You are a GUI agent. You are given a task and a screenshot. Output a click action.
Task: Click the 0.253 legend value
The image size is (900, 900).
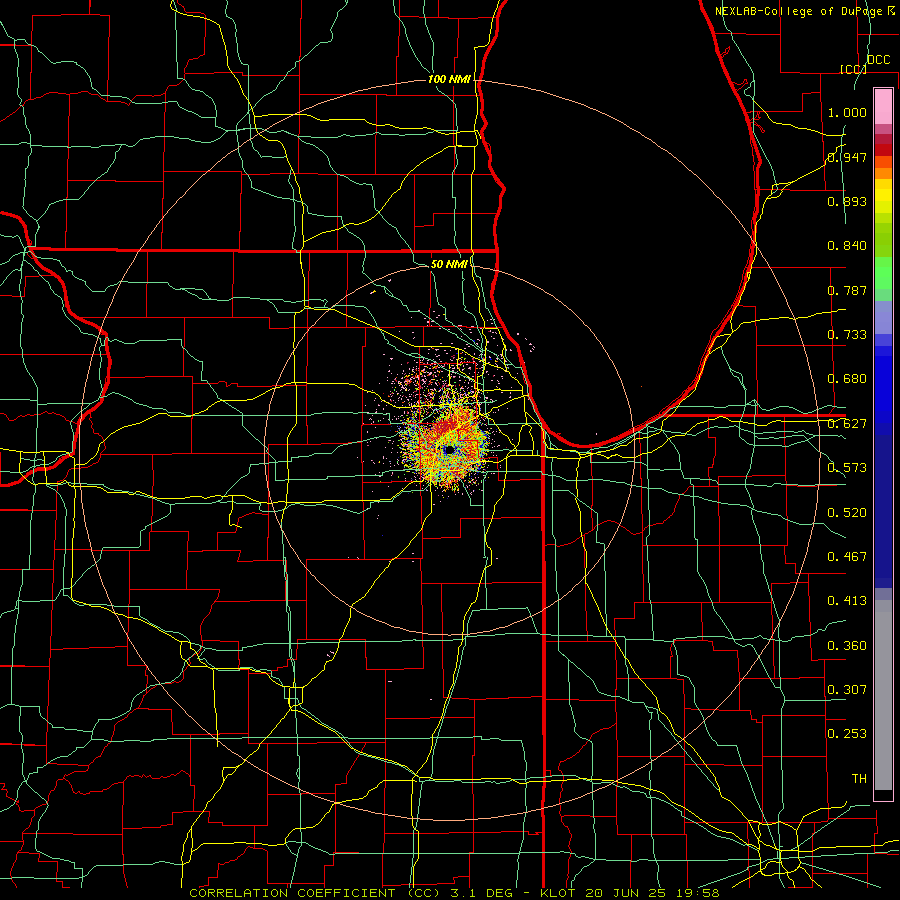point(847,734)
